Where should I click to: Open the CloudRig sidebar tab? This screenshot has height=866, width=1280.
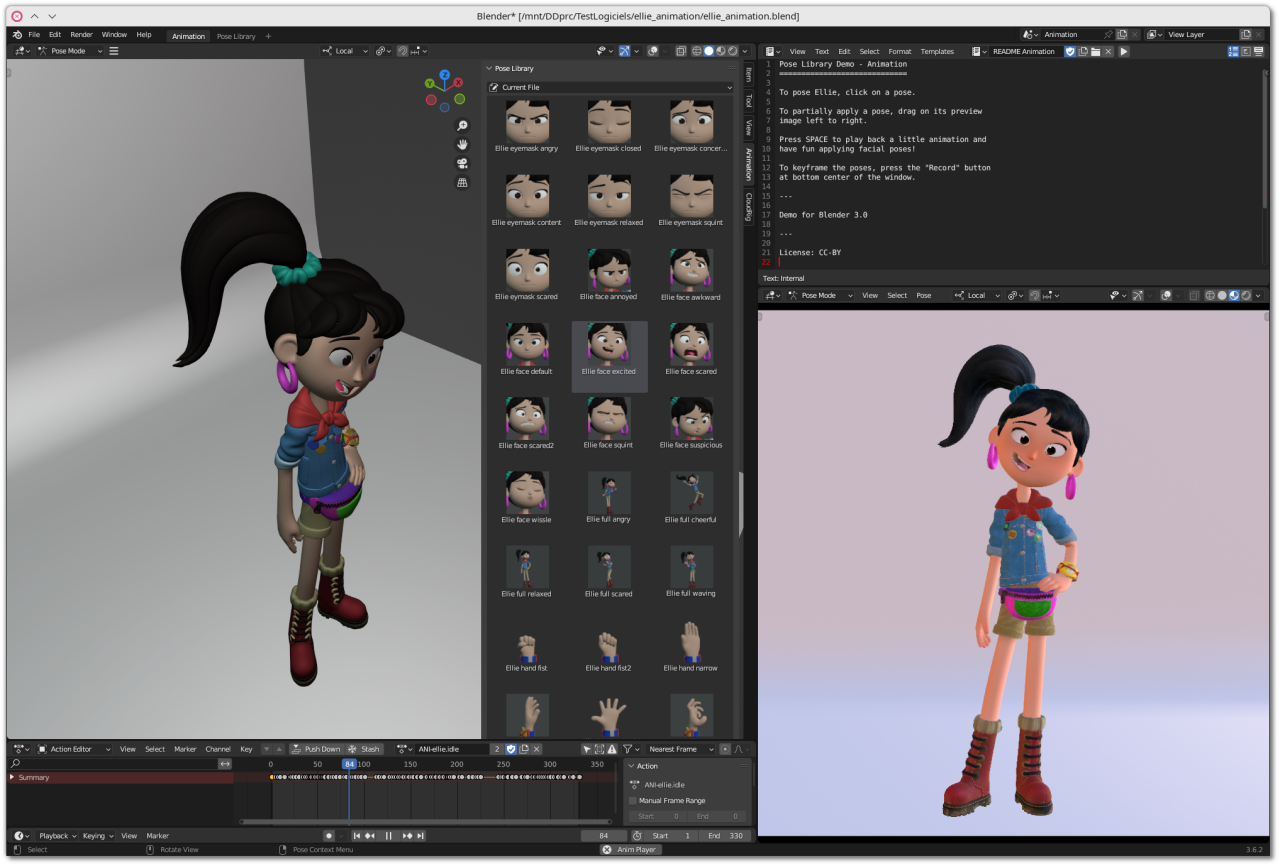(x=748, y=207)
